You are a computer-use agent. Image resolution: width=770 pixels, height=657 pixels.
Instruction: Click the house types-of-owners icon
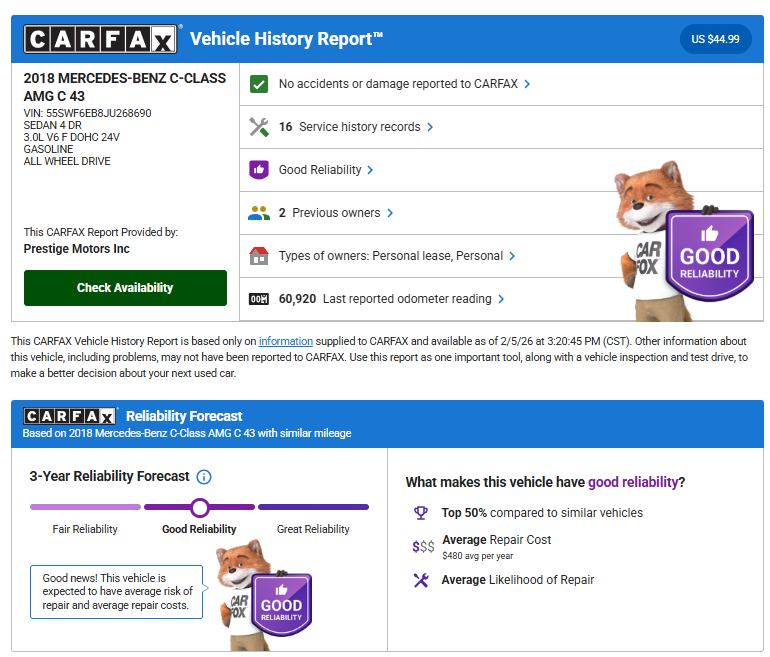(x=259, y=256)
